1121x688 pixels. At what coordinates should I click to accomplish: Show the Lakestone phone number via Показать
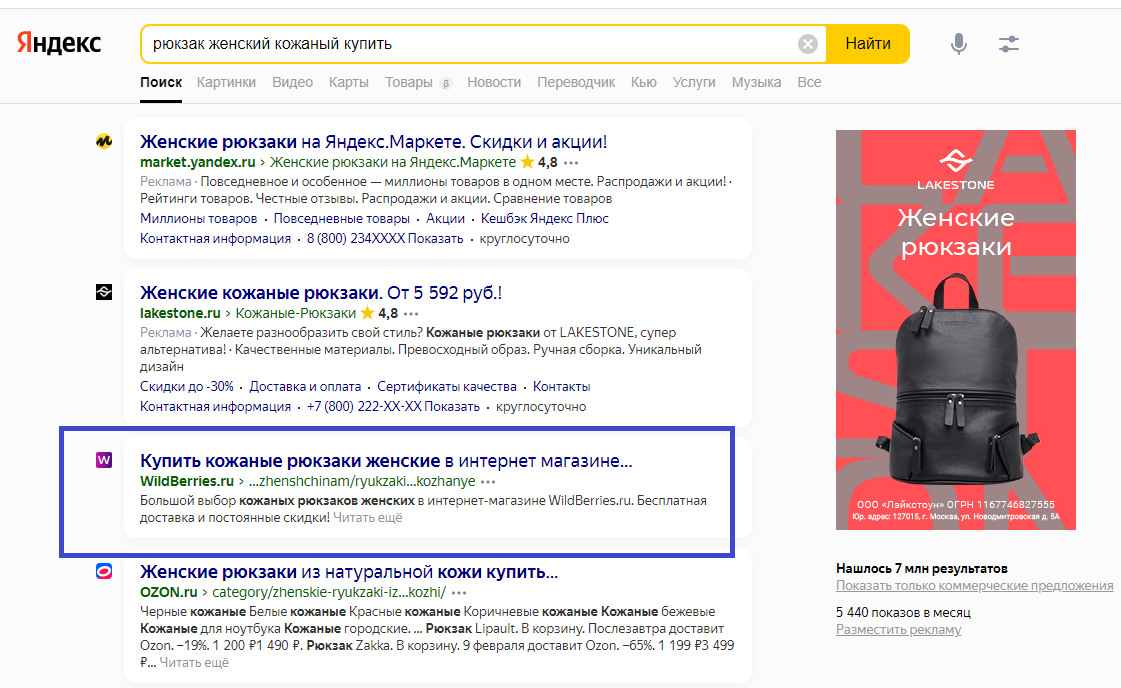(x=452, y=407)
